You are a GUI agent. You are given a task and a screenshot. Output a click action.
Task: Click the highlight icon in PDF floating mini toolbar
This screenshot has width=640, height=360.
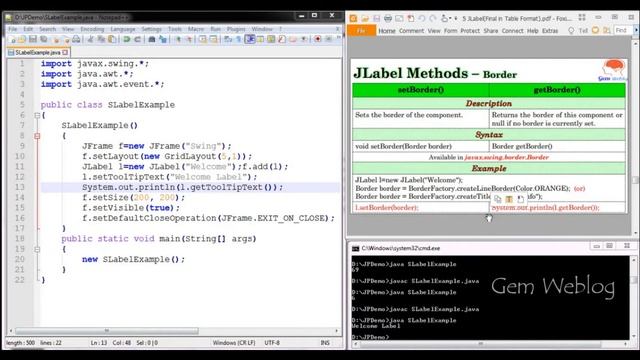click(509, 199)
